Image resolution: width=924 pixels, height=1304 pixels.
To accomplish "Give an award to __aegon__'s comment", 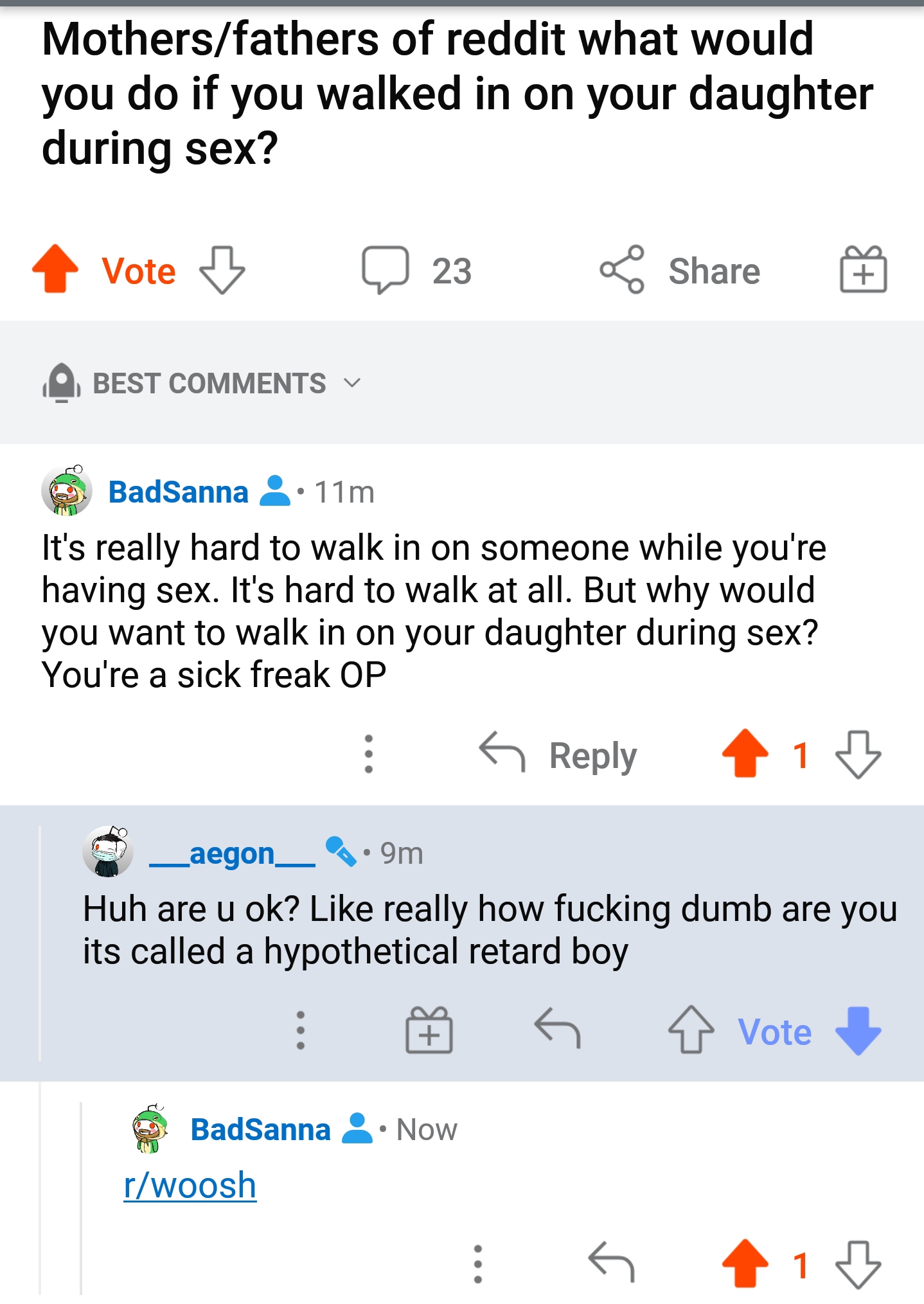I will click(x=429, y=1030).
